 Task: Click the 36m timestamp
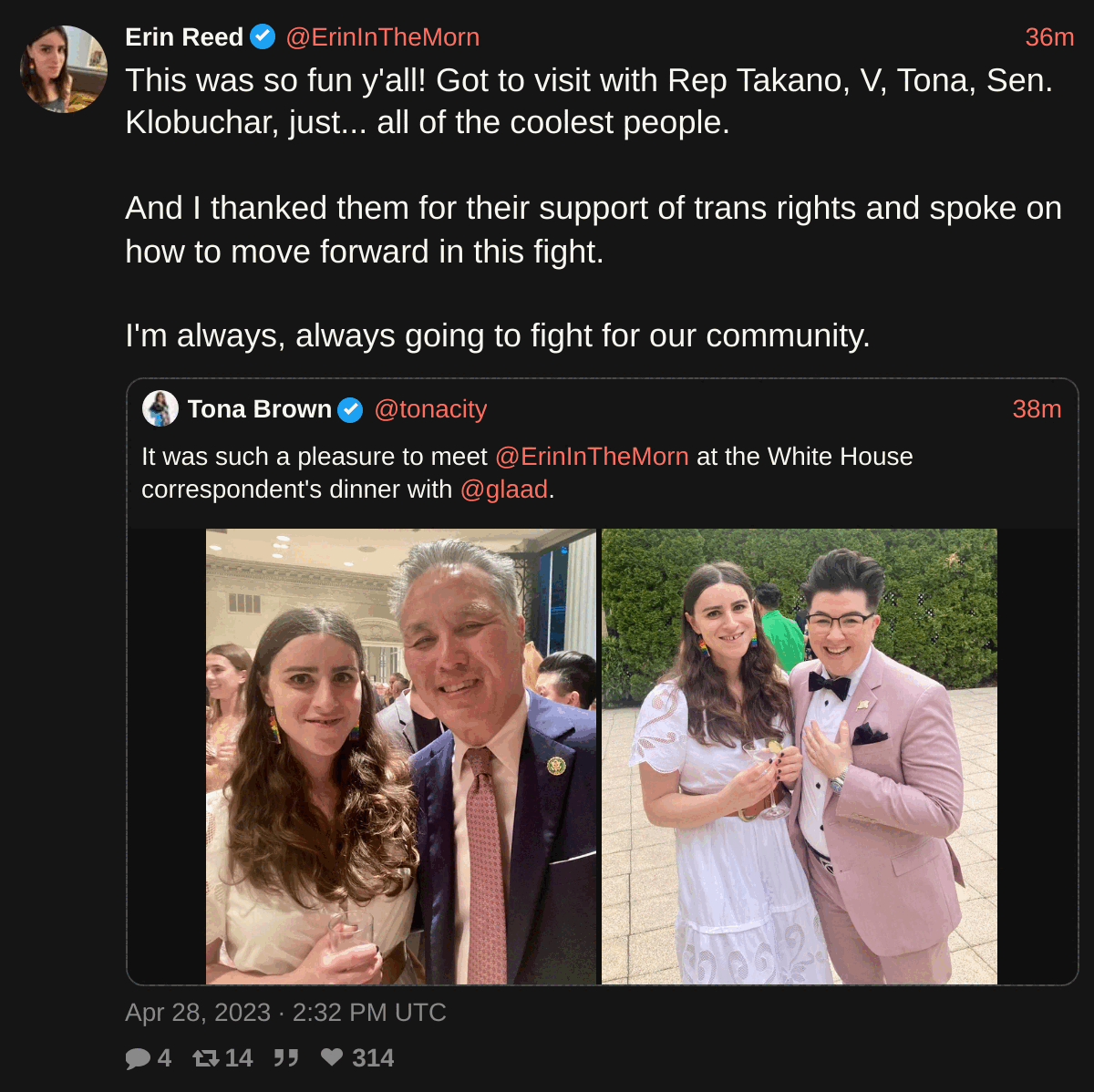[1049, 37]
